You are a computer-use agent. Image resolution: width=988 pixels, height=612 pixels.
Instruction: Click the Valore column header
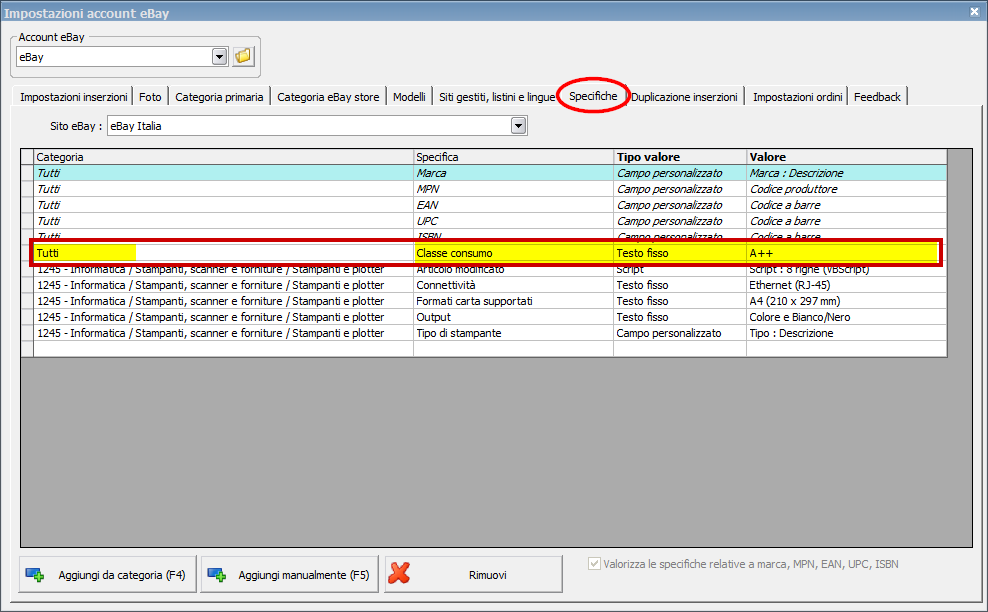click(846, 157)
